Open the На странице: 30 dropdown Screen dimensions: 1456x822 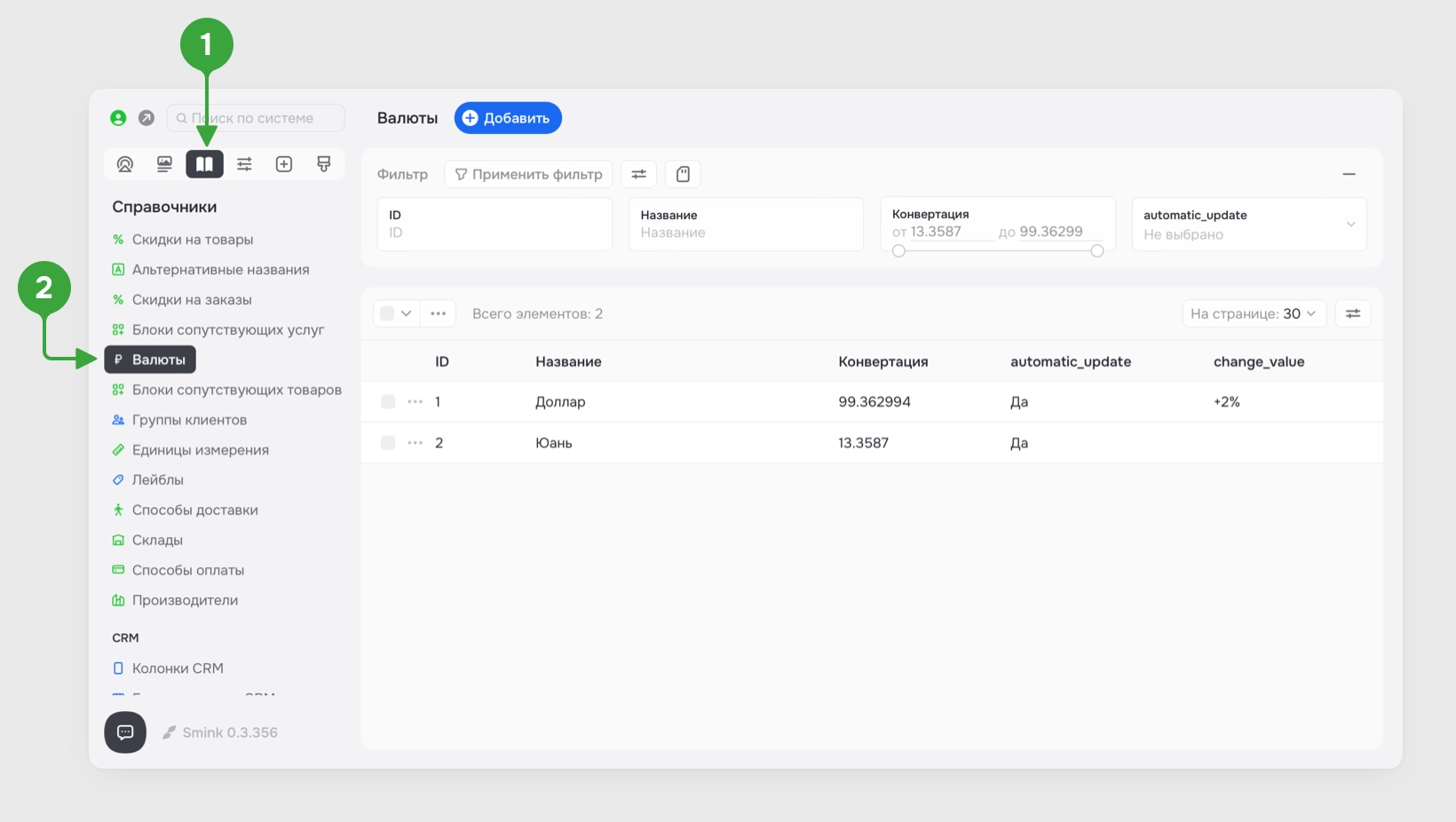coord(1254,313)
